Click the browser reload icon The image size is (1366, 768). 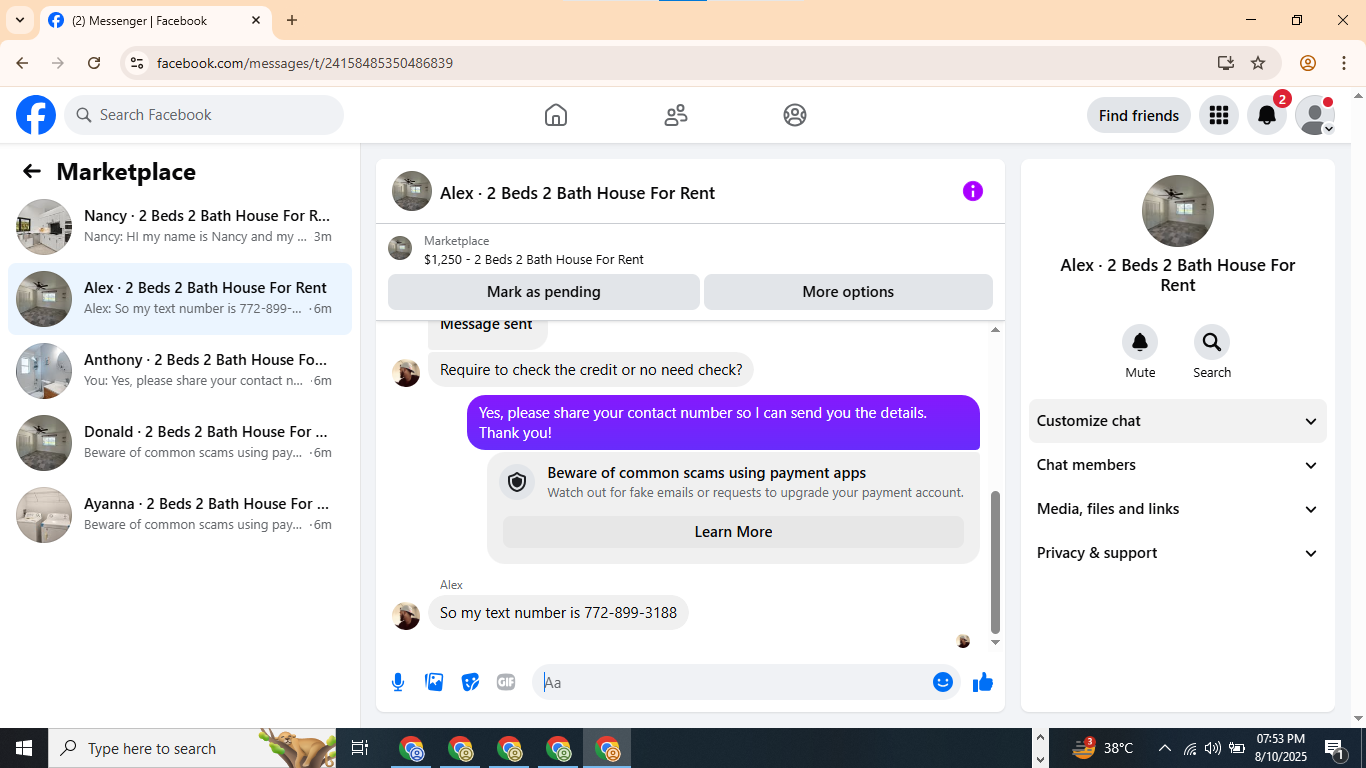94,63
